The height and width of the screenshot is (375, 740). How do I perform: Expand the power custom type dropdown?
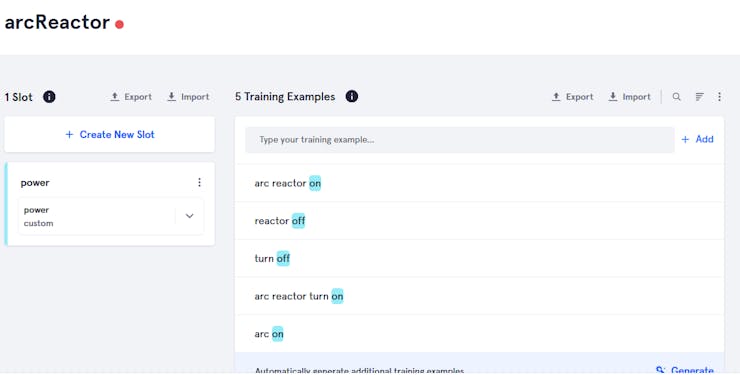tap(189, 216)
